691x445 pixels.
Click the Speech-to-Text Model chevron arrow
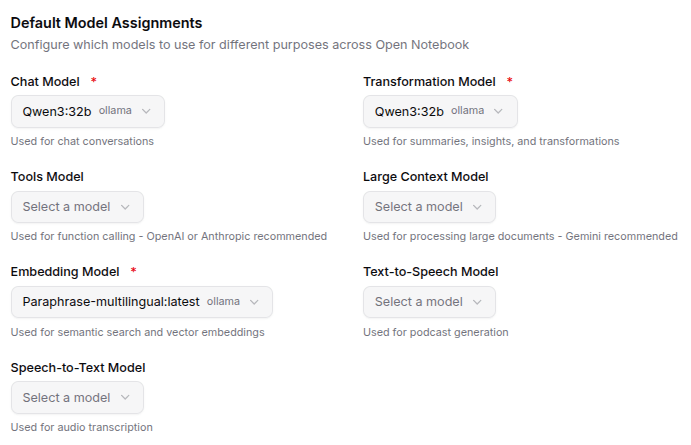125,398
